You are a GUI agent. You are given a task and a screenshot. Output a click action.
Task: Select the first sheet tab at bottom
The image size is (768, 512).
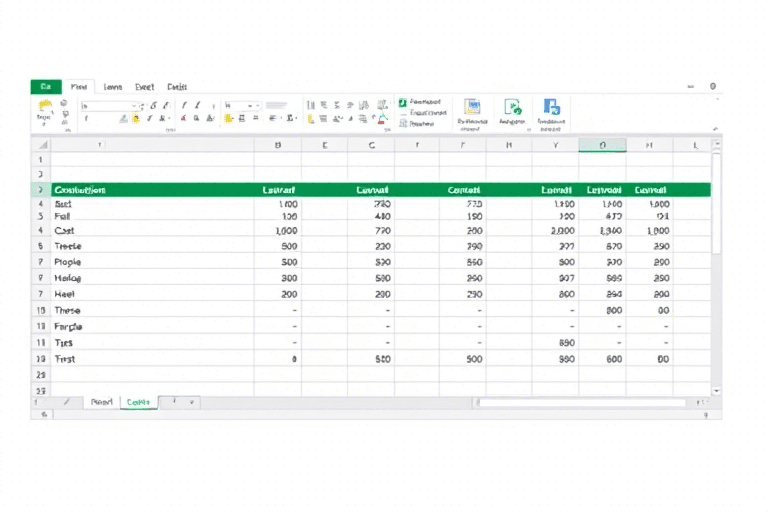tap(101, 402)
